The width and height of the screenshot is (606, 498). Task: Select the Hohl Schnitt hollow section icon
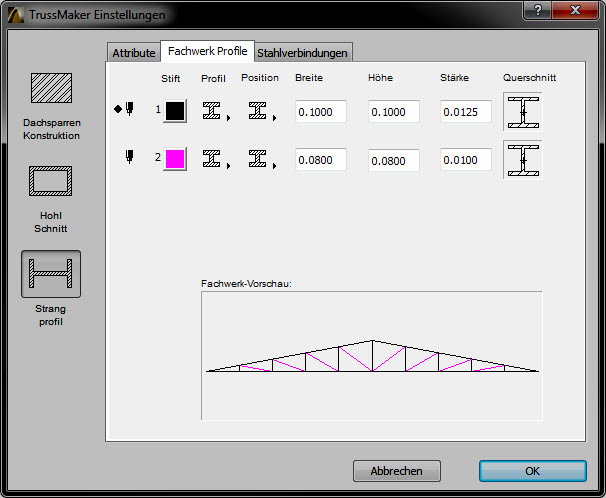click(51, 181)
